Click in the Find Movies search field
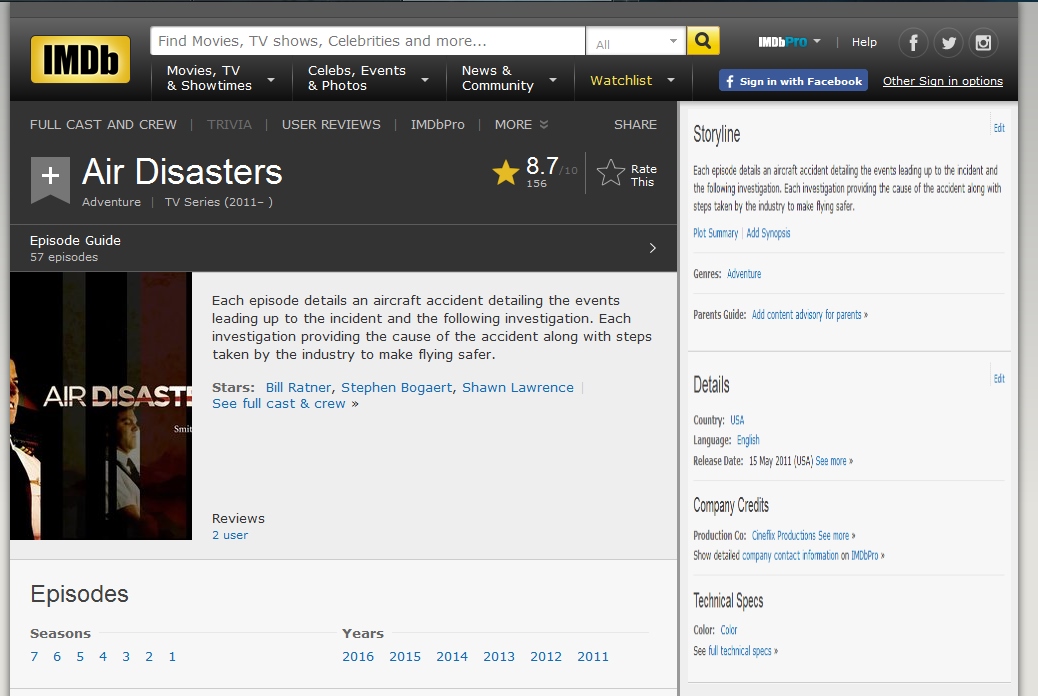Viewport: 1038px width, 696px height. pos(367,41)
